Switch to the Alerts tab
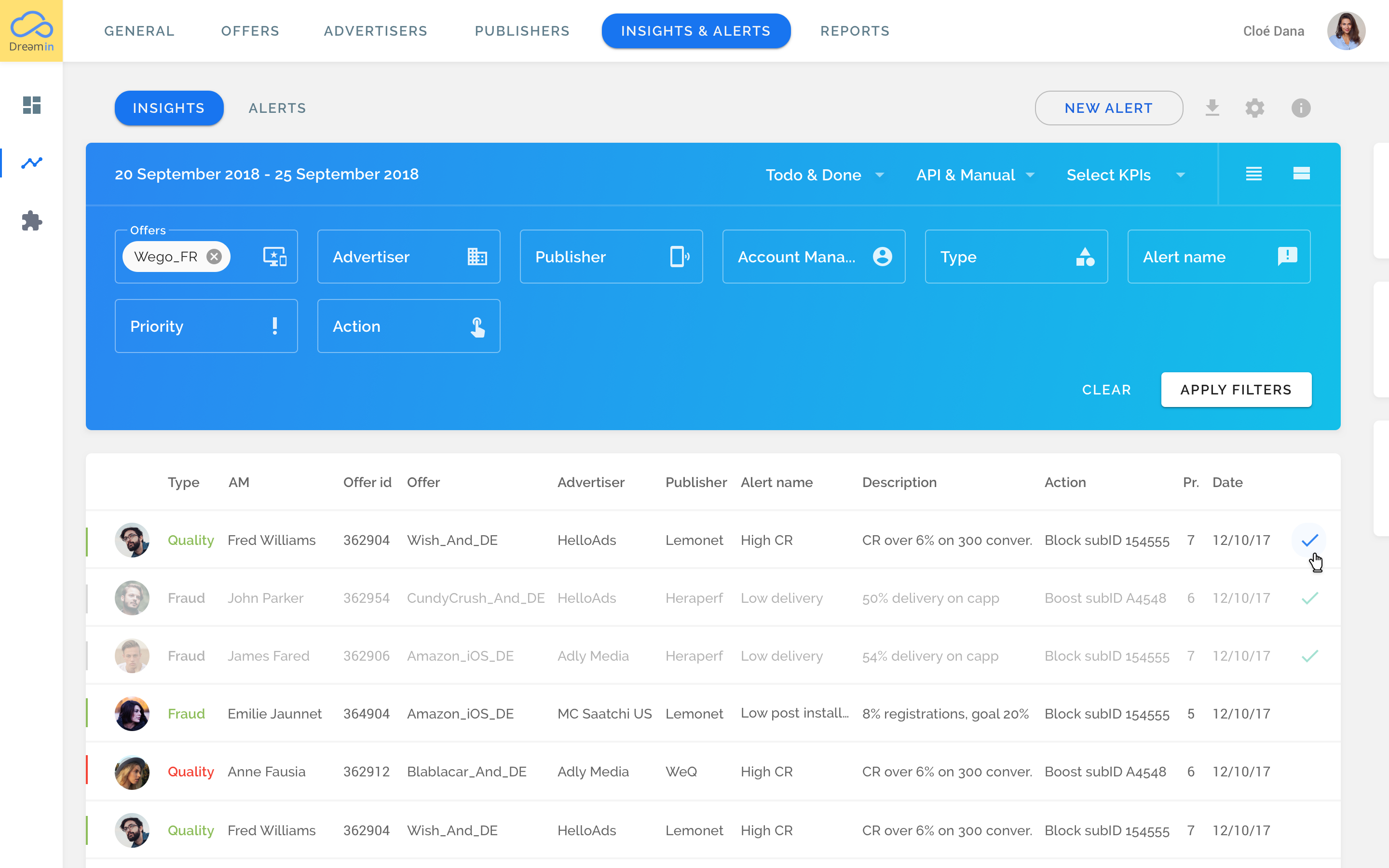 click(x=277, y=108)
